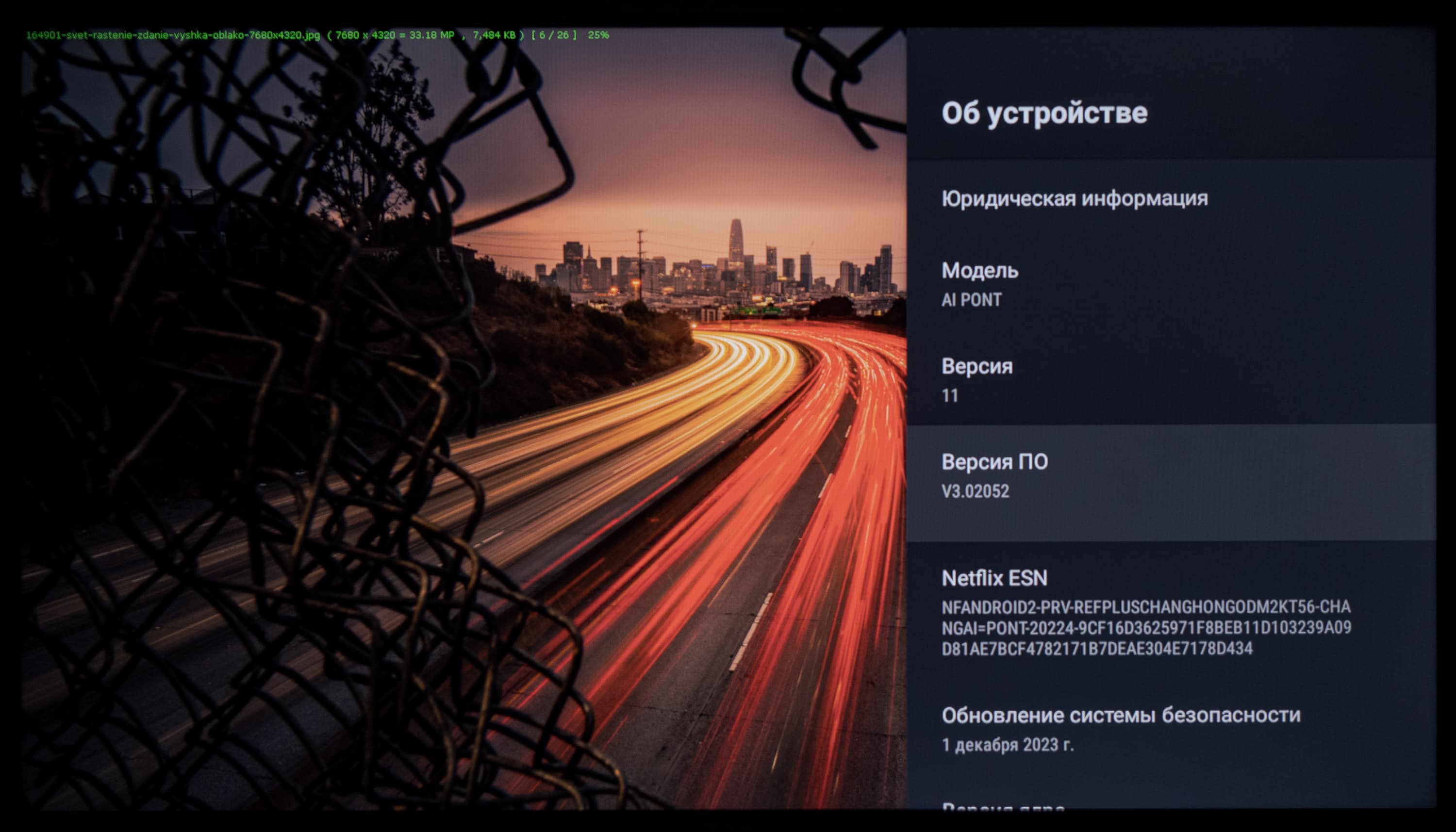Click the date 1 декабря 2023 г.
This screenshot has width=1456, height=832.
tap(1007, 745)
